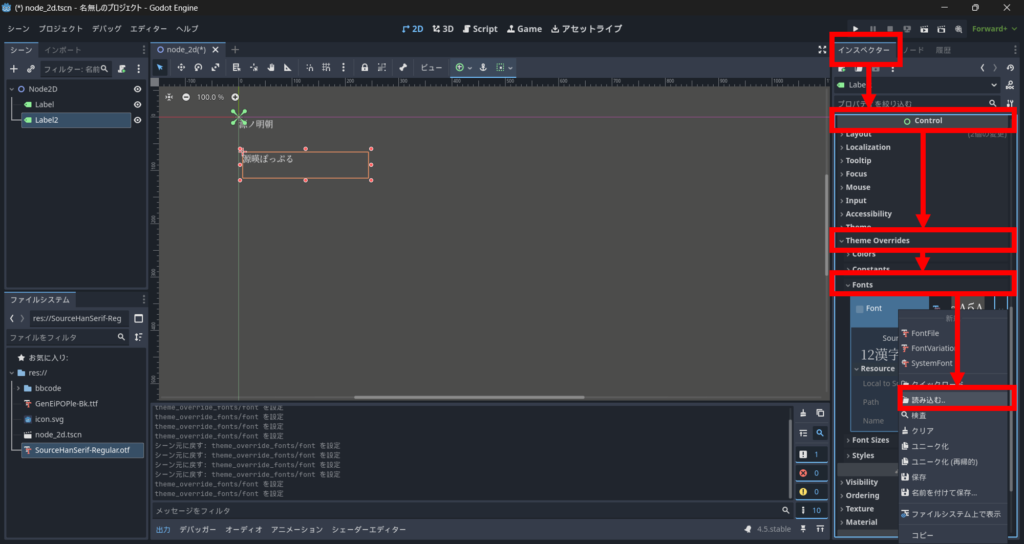Select the Move tool in the canvas toolbar
This screenshot has height=544, width=1024.
(181, 67)
